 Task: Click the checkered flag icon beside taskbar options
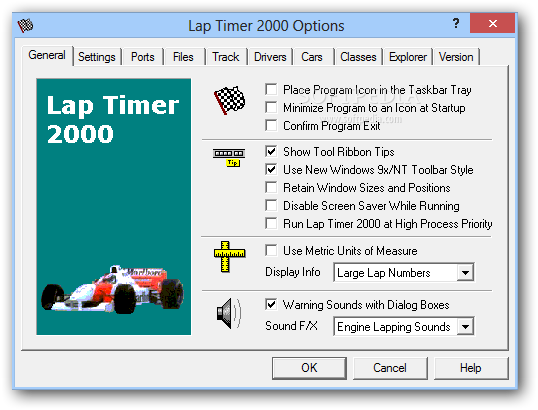coord(230,100)
